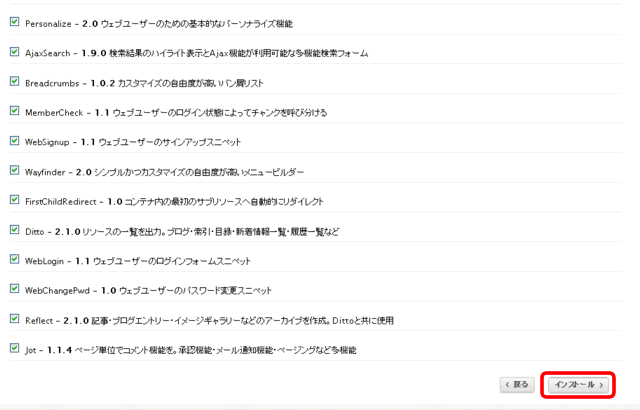Toggle the MemberCheck 1.1 checkbox
640x410 pixels.
click(x=14, y=111)
